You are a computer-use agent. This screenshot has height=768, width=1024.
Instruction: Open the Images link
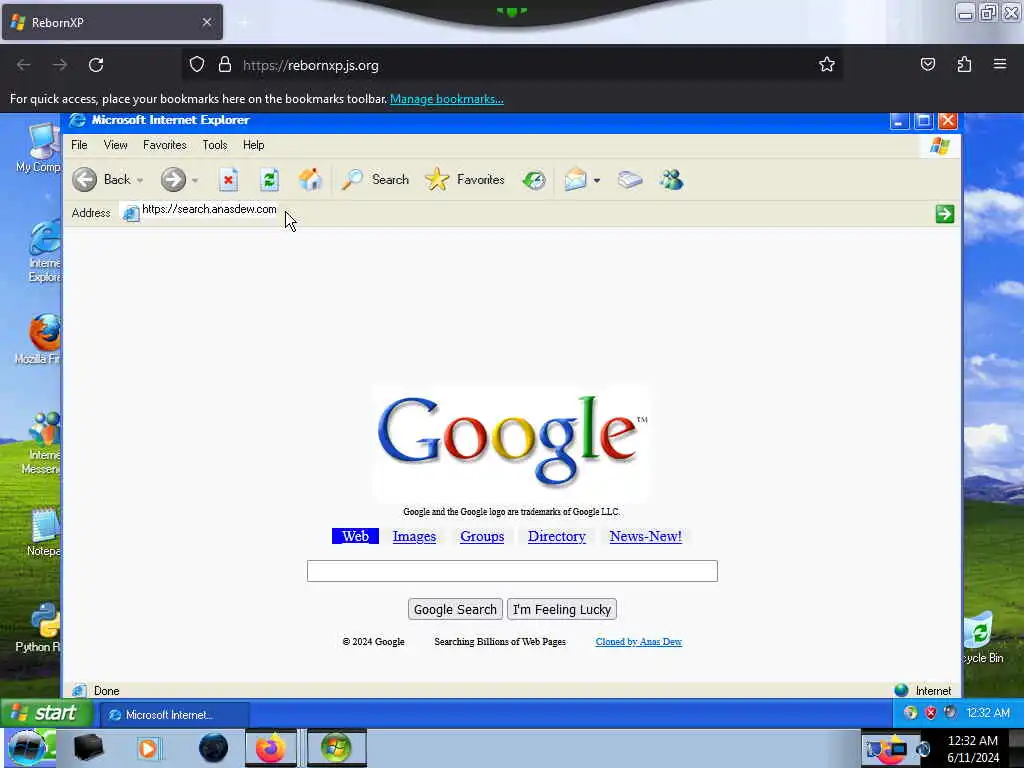click(x=414, y=536)
